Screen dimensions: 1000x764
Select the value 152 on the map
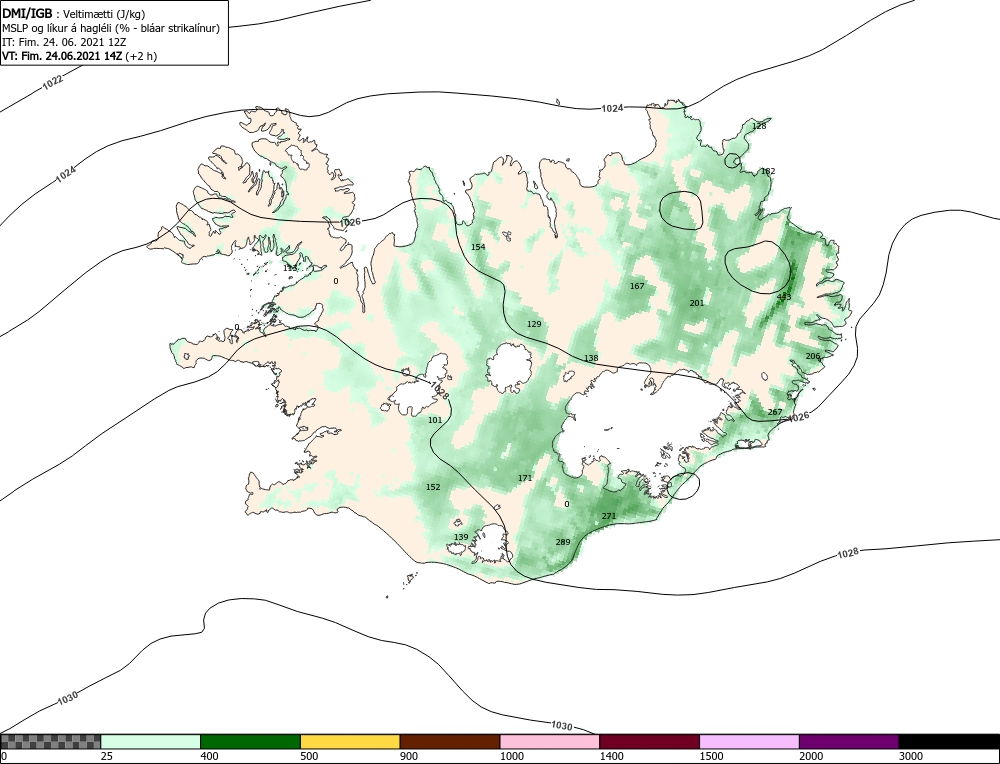433,487
